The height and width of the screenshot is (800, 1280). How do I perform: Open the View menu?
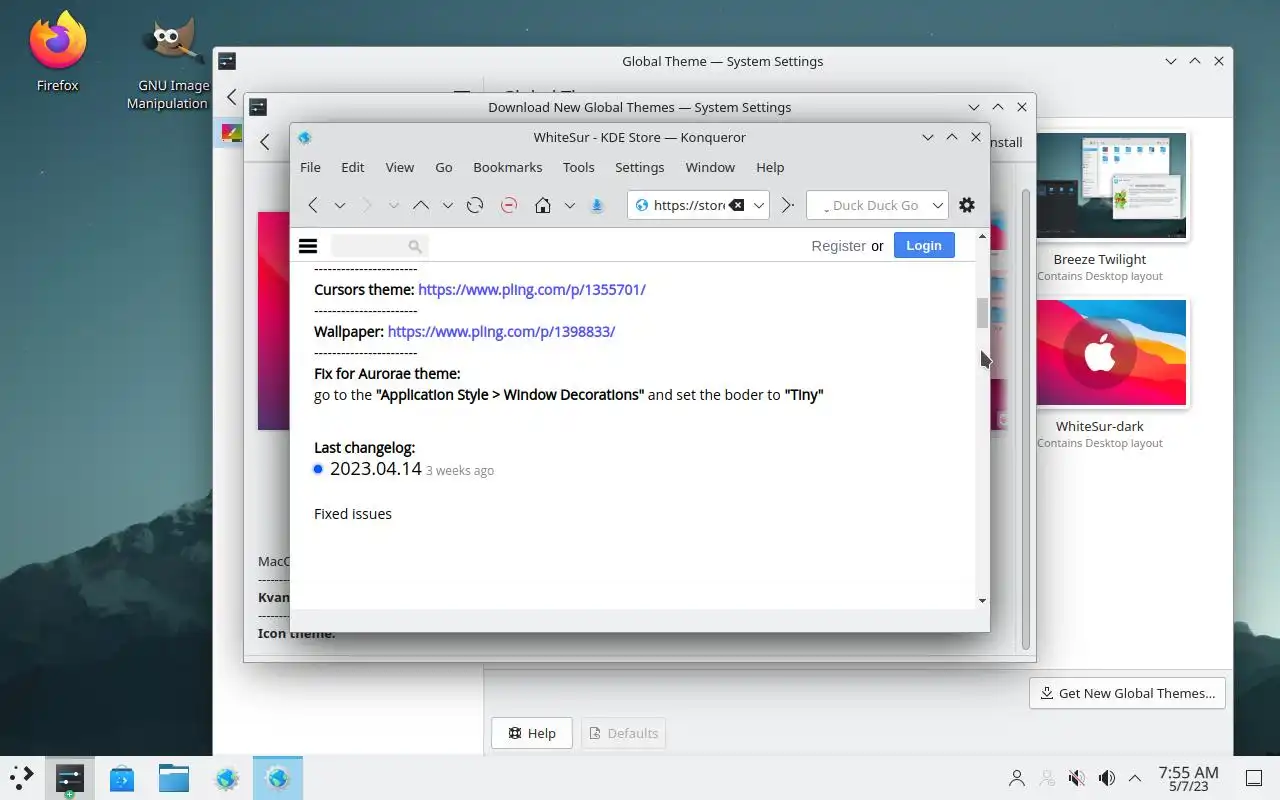pos(400,167)
